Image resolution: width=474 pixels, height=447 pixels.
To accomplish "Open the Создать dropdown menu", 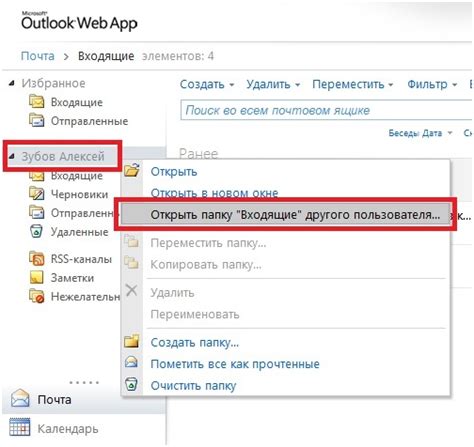I will [207, 84].
